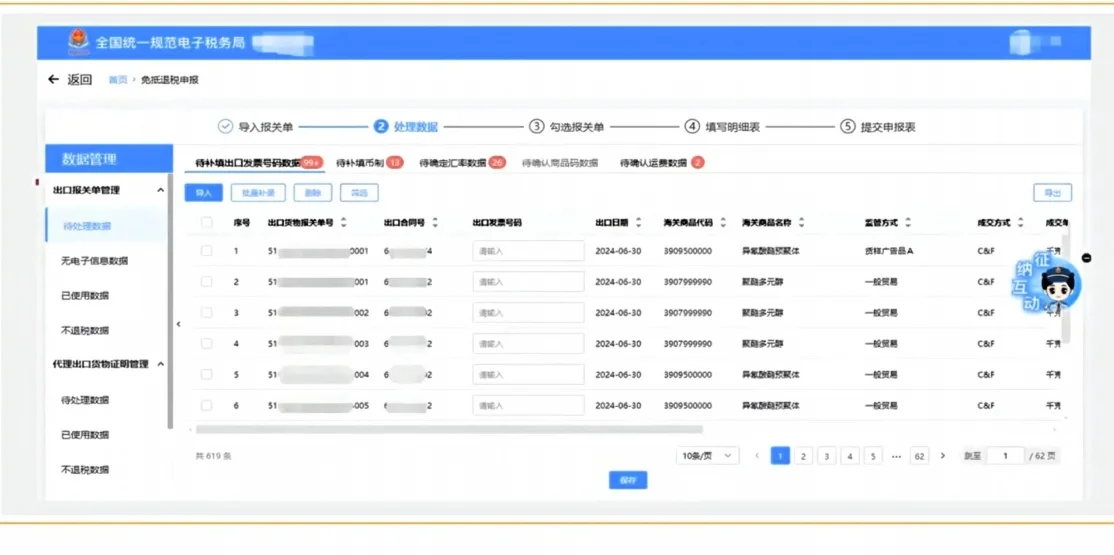Image resolution: width=1114 pixels, height=555 pixels.
Task: Open 不退税数据 under 出口报关单管理
Action: (x=85, y=330)
